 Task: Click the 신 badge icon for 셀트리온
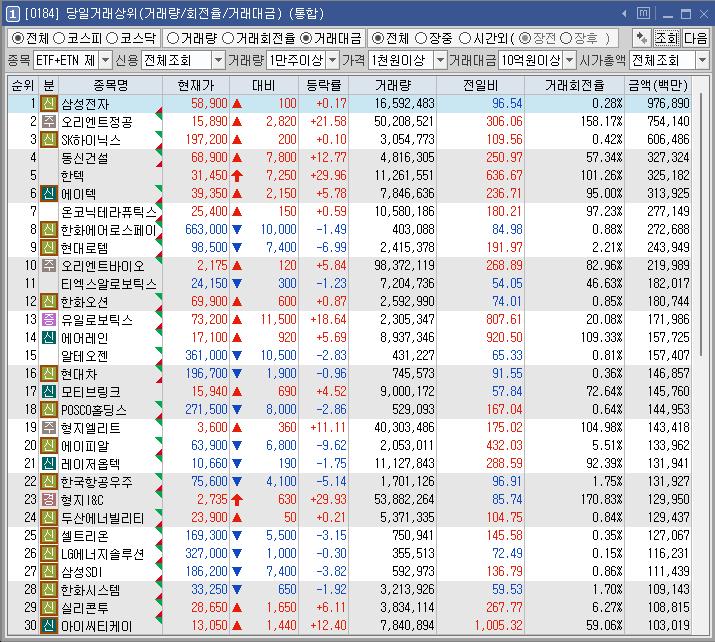48,535
